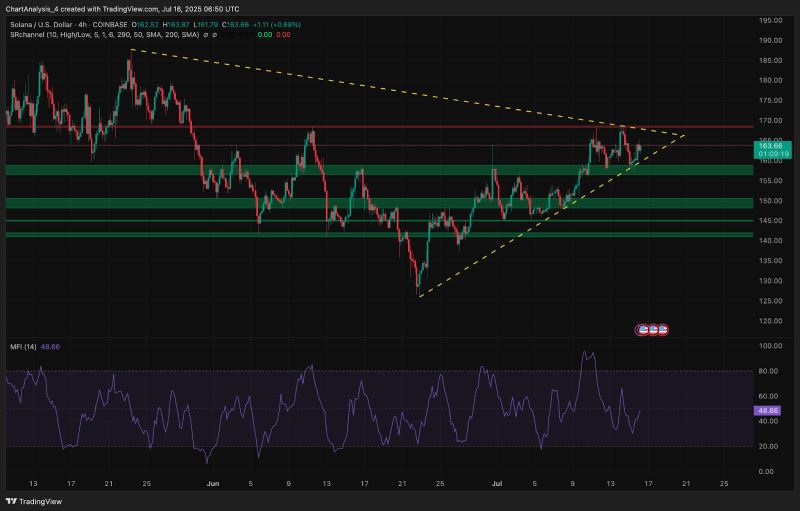Click the upper yellow dashed descending trendline

pos(400,92)
